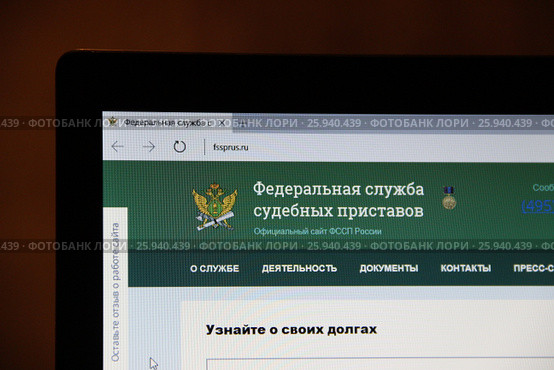Click the browser forward arrow
Screen dimensions: 554x370
pyautogui.click(x=149, y=146)
